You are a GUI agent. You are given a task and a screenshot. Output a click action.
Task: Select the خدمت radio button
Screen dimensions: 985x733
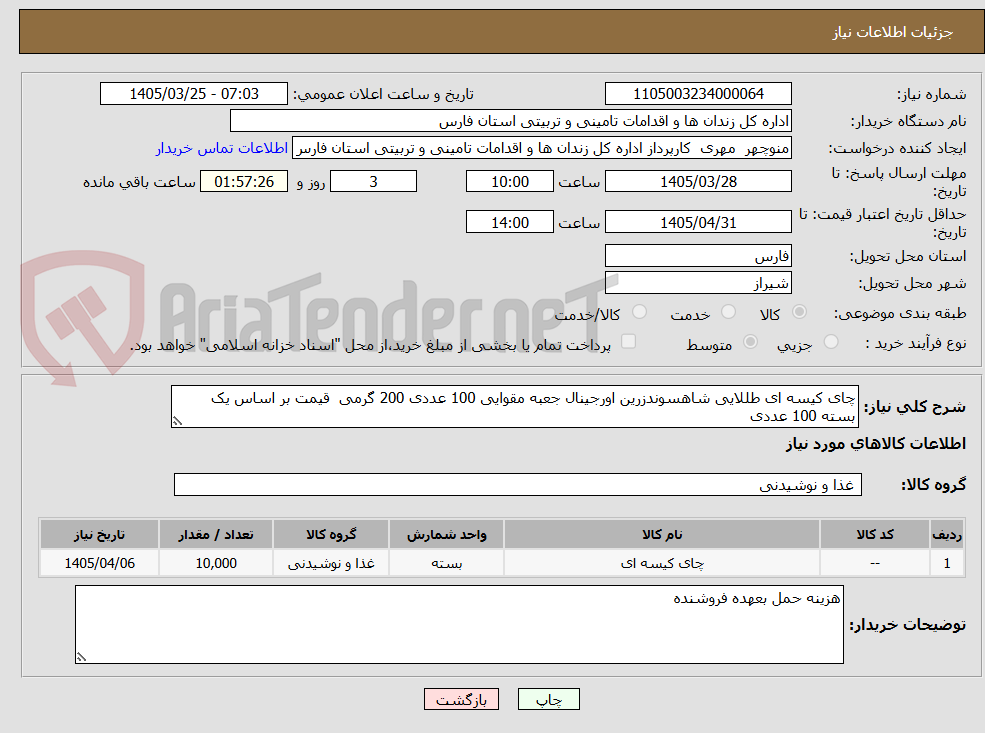(728, 312)
